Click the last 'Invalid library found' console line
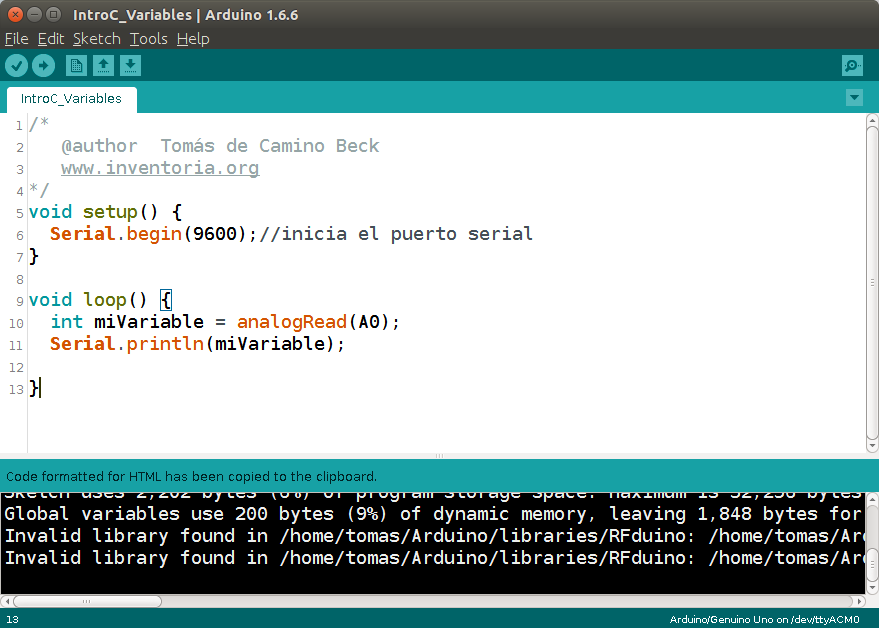This screenshot has height=628, width=879. (434, 558)
